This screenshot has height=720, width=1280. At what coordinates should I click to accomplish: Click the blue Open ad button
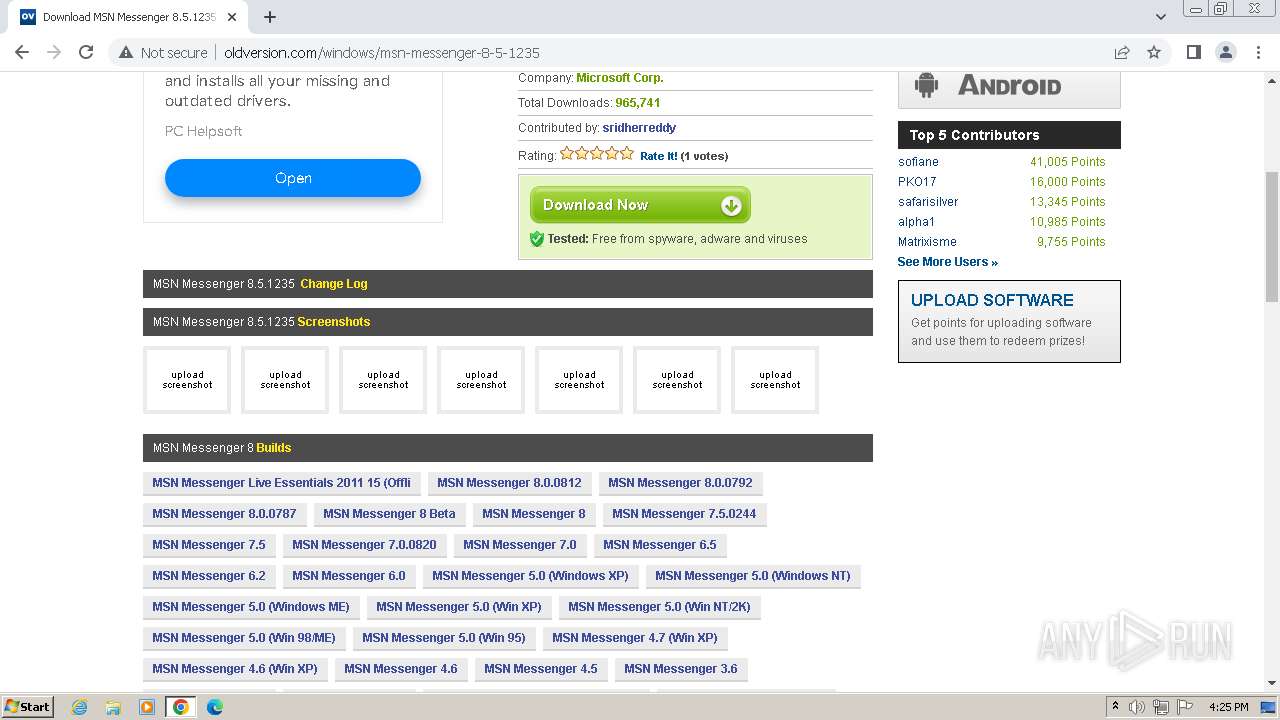point(293,178)
